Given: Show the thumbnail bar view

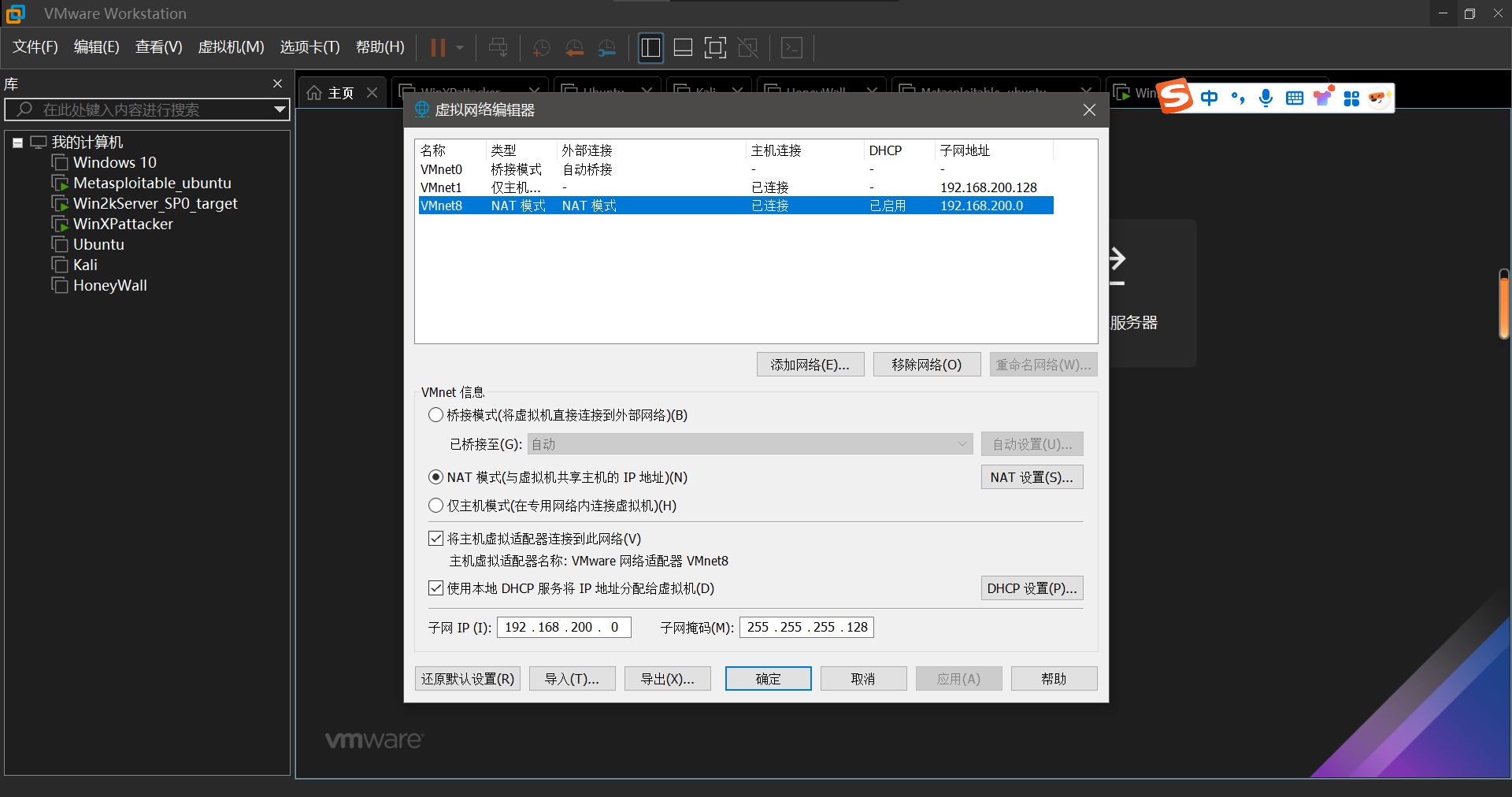Looking at the screenshot, I should [x=682, y=47].
